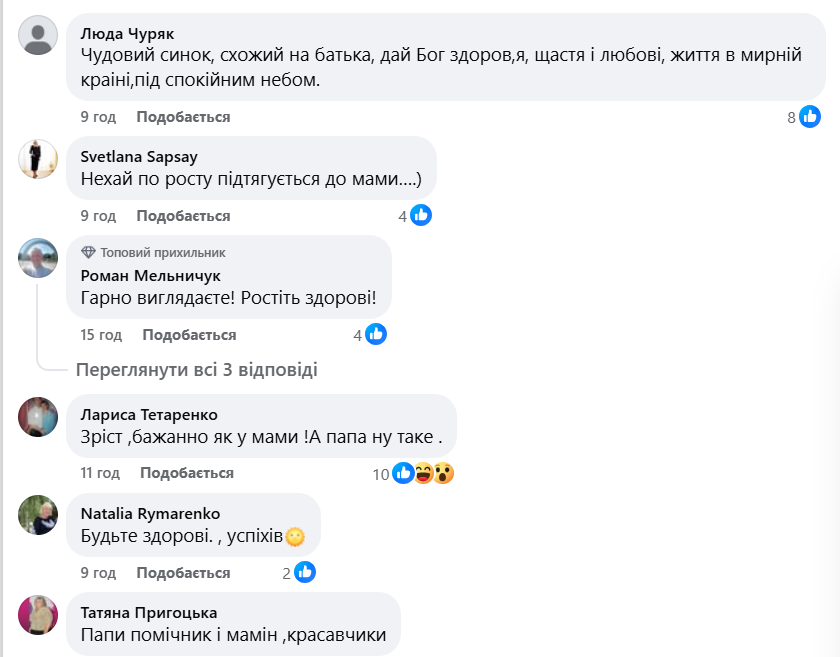This screenshot has width=840, height=657.
Task: Like Svetlana Sapsay's comment via Подобається
Action: coord(183,216)
